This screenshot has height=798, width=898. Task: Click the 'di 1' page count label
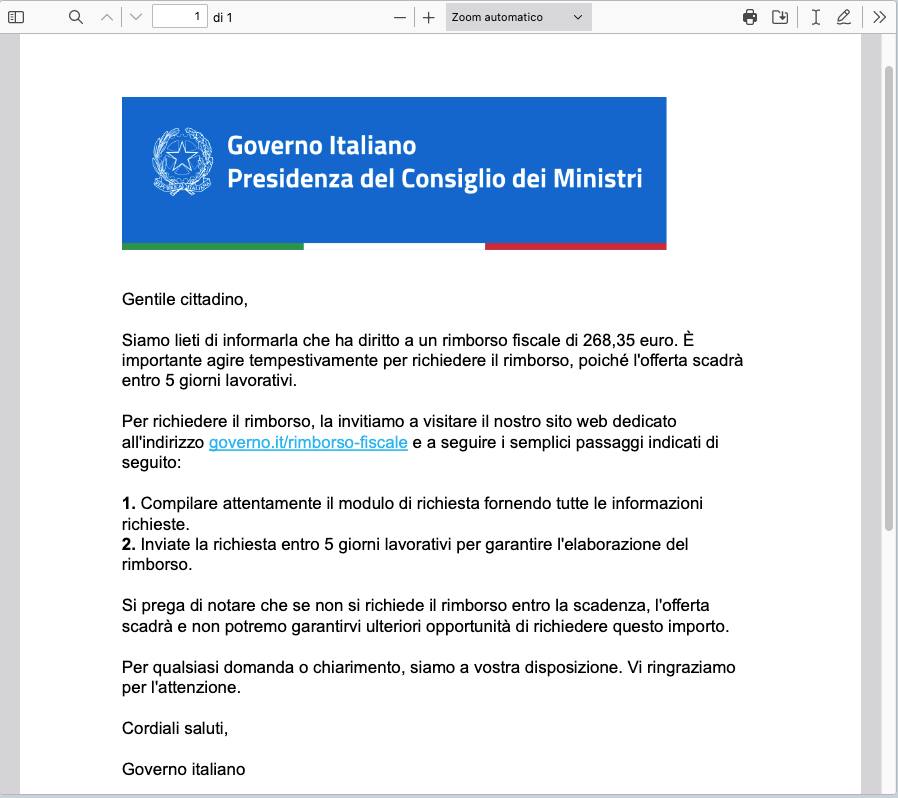coord(221,16)
